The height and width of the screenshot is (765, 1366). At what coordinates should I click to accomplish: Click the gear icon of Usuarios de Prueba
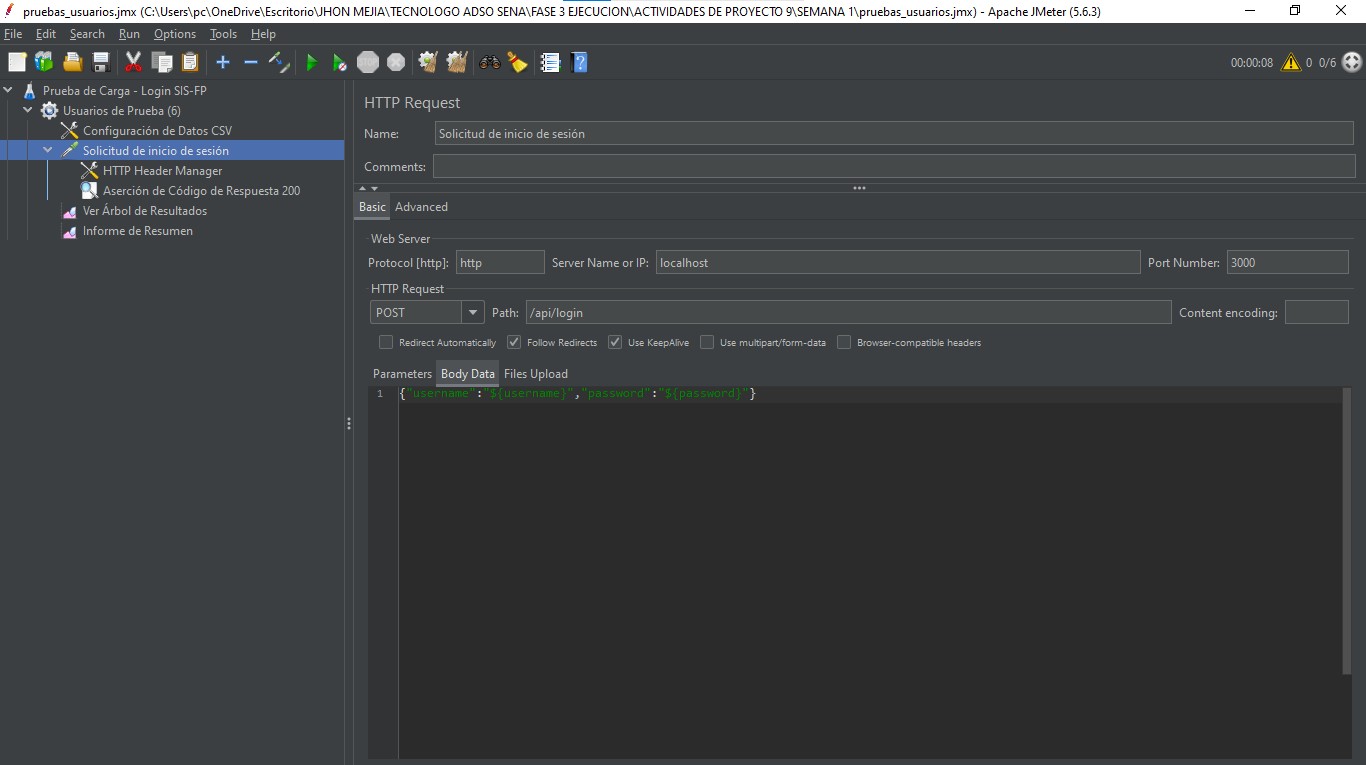[49, 111]
